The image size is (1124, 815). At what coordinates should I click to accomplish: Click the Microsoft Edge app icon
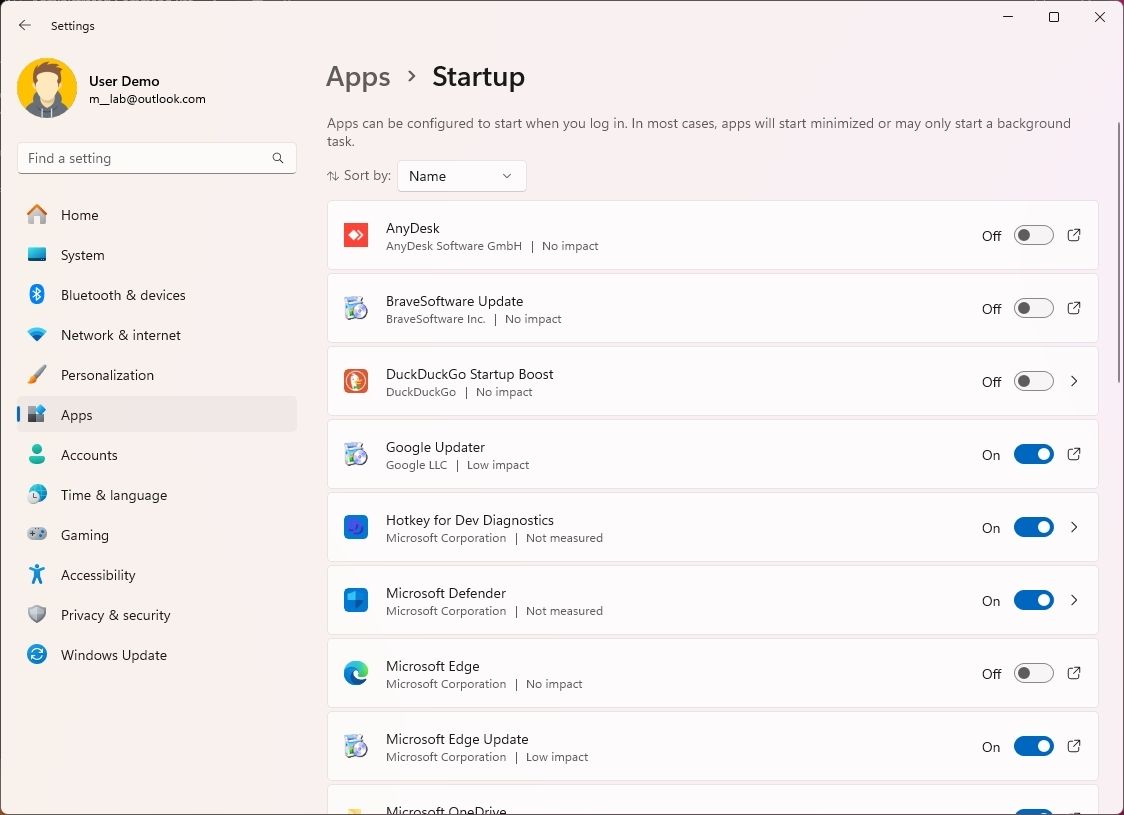coord(356,674)
